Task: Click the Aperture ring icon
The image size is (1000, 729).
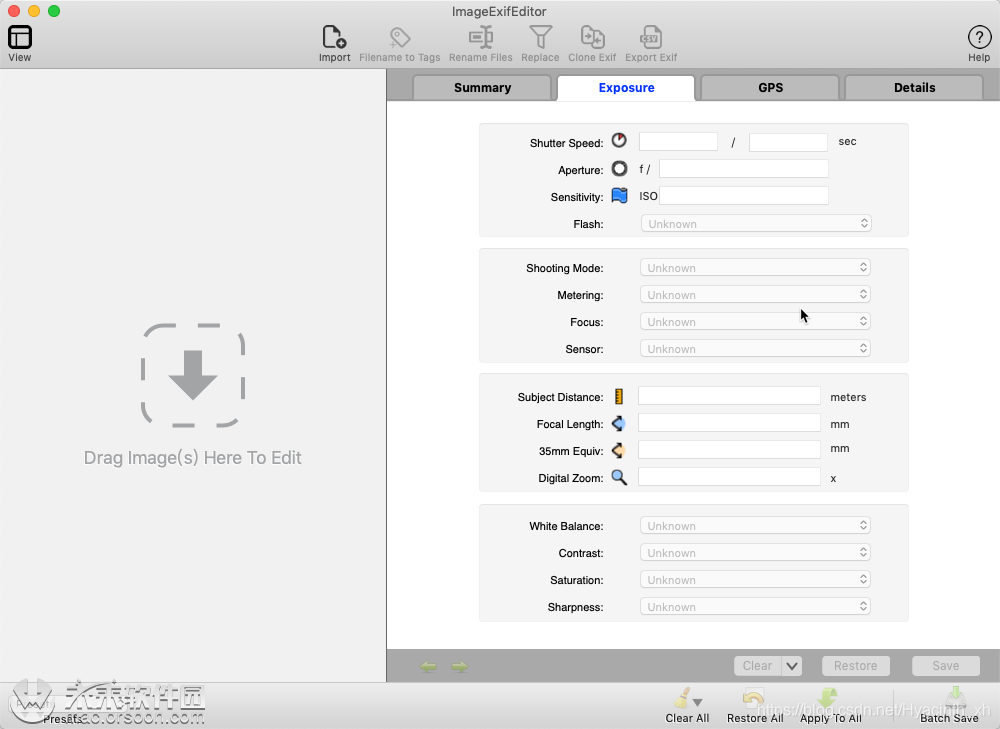Action: [619, 168]
